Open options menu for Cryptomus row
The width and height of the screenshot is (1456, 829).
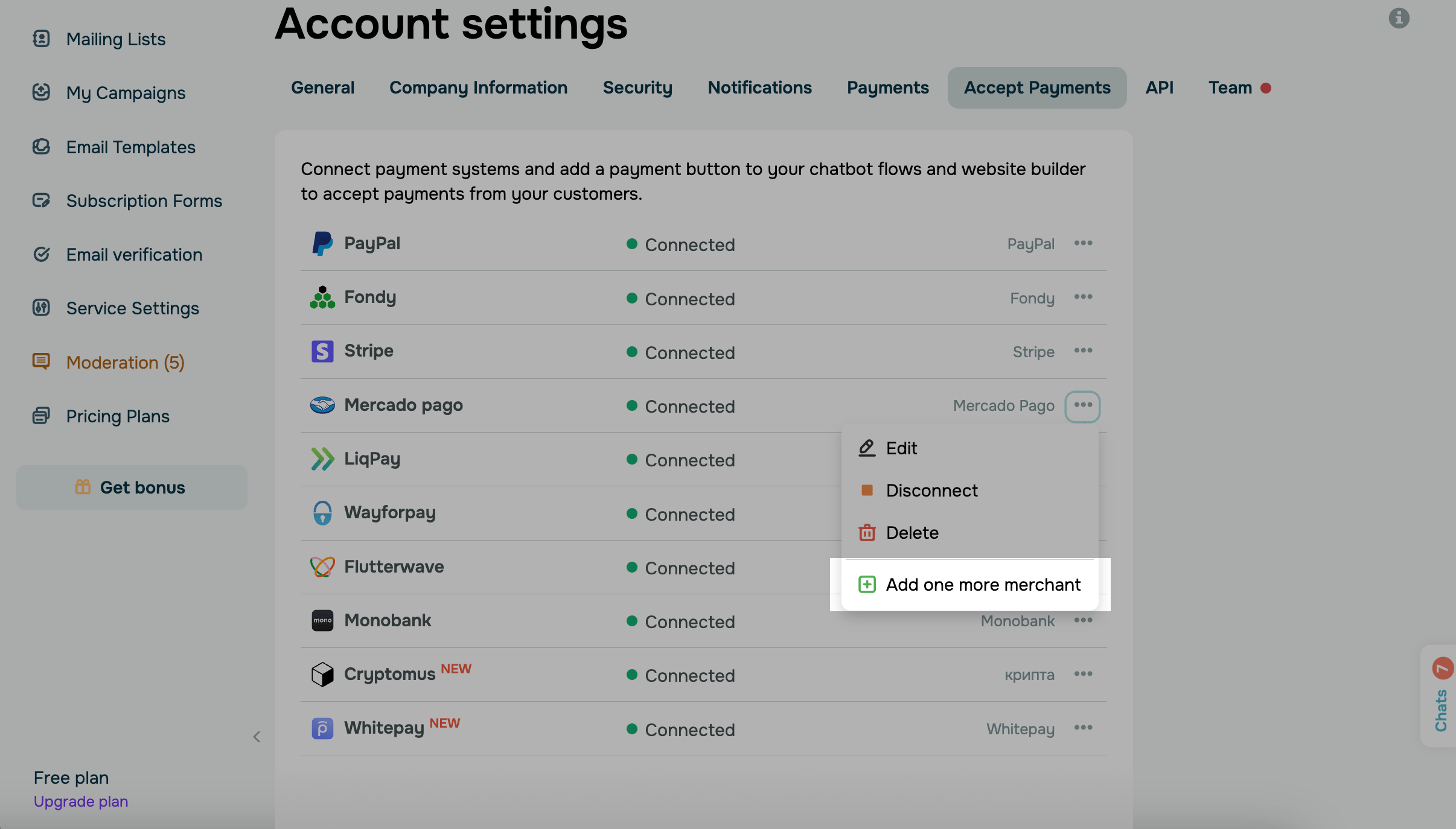pyautogui.click(x=1083, y=675)
